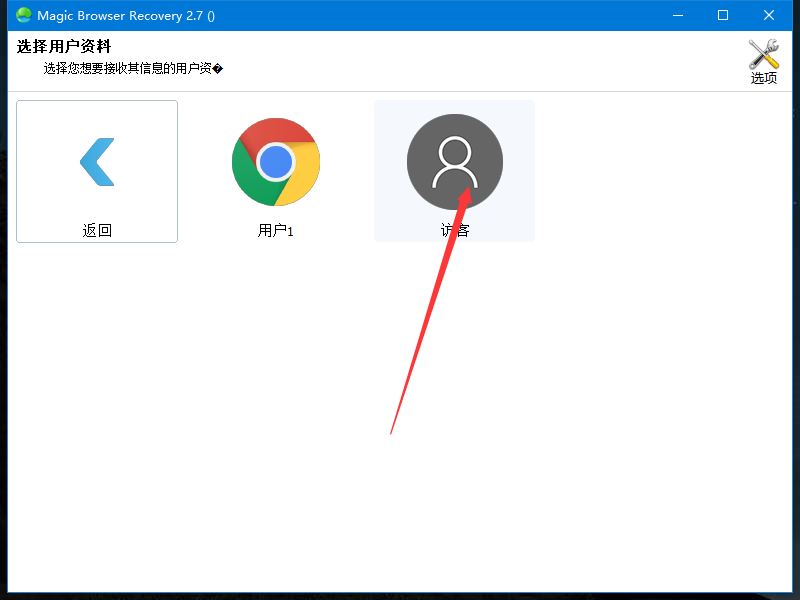Maximize the Magic Browser Recovery window
The width and height of the screenshot is (800, 600).
click(x=722, y=15)
